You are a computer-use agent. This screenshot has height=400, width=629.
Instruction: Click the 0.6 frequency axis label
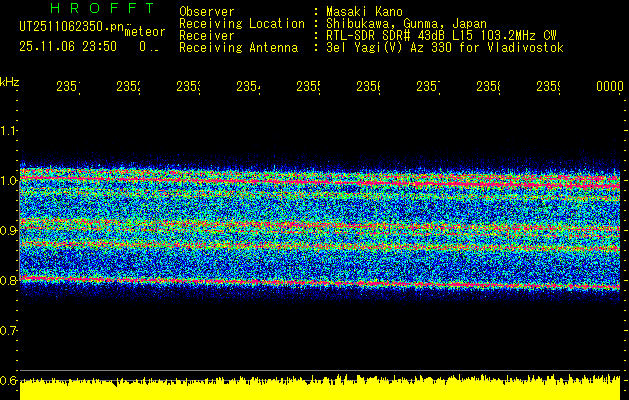(8, 380)
